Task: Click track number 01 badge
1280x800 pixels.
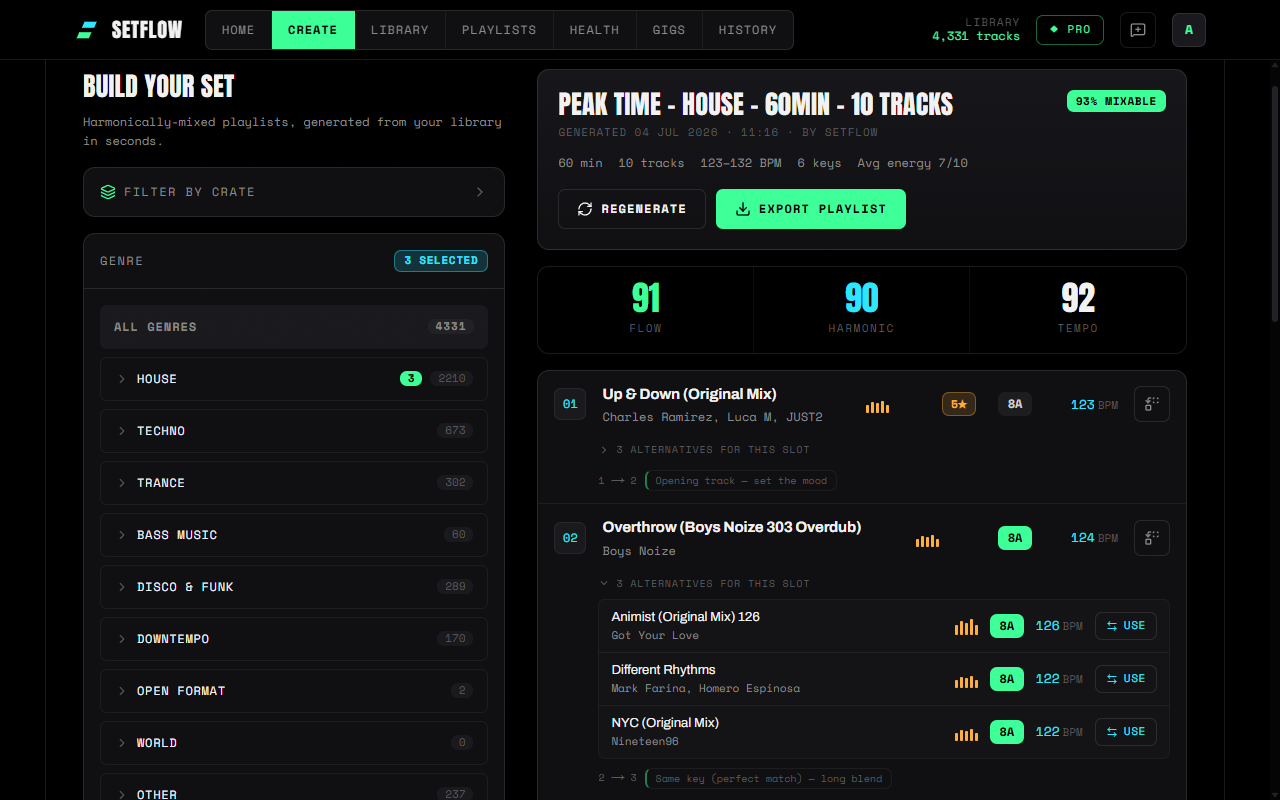Action: pyautogui.click(x=570, y=404)
